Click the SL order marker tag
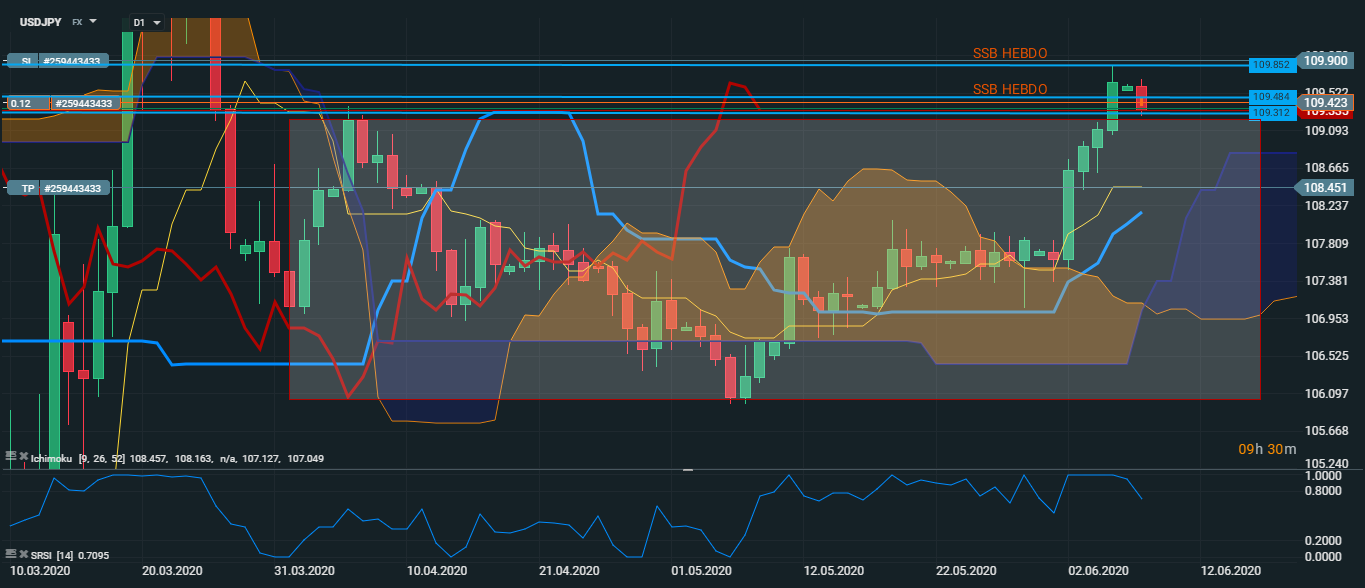1365x588 pixels. pyautogui.click(x=26, y=61)
